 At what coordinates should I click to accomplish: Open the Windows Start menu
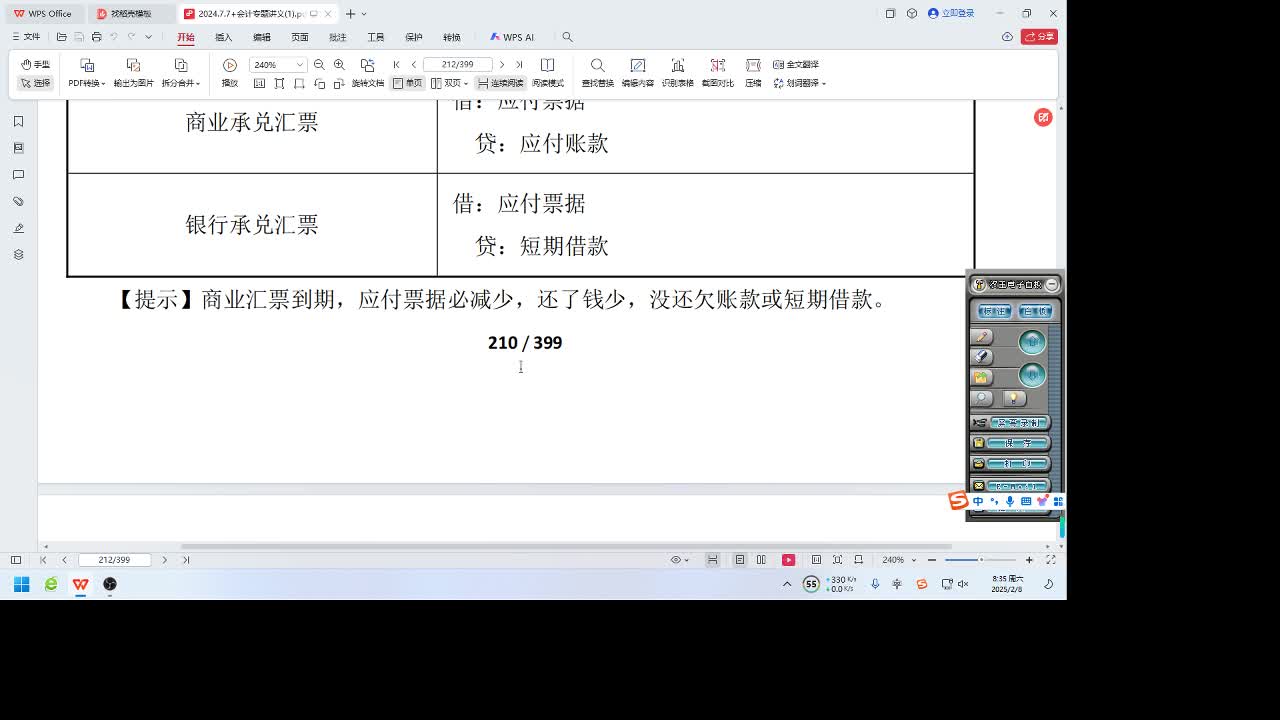pos(21,584)
